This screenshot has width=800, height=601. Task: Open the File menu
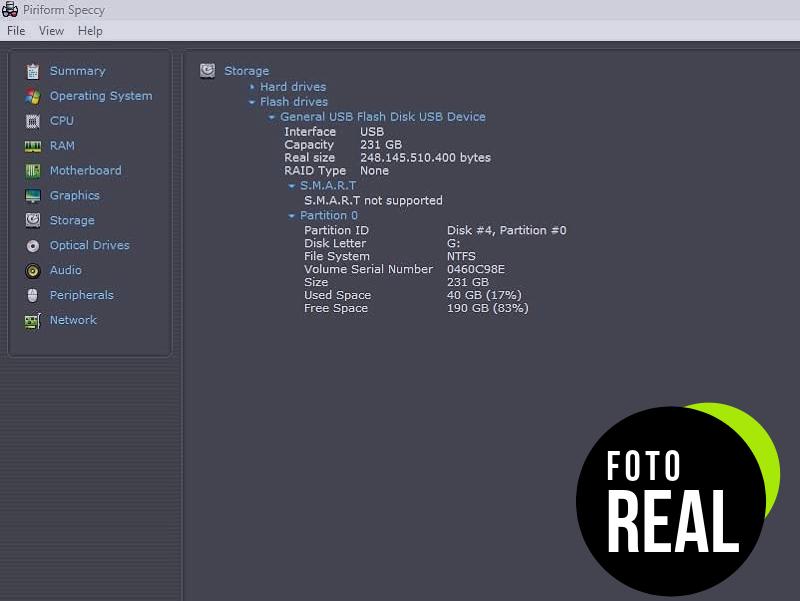click(16, 31)
